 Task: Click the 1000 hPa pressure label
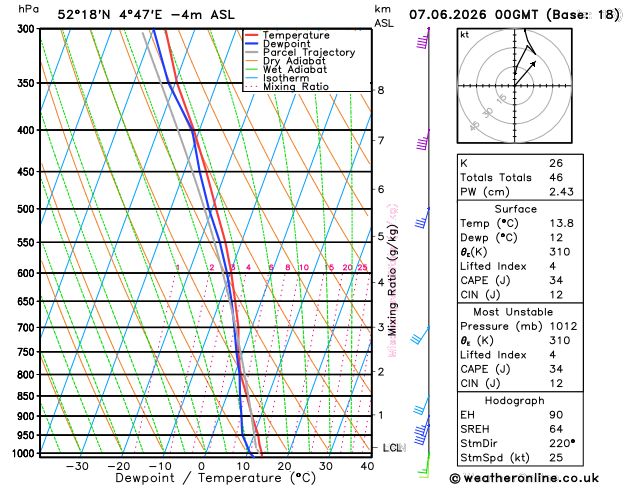26,454
